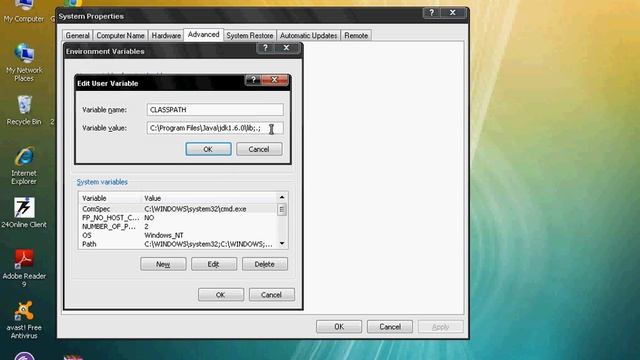Click the Variable column header
The height and width of the screenshot is (360, 640).
[x=110, y=198]
